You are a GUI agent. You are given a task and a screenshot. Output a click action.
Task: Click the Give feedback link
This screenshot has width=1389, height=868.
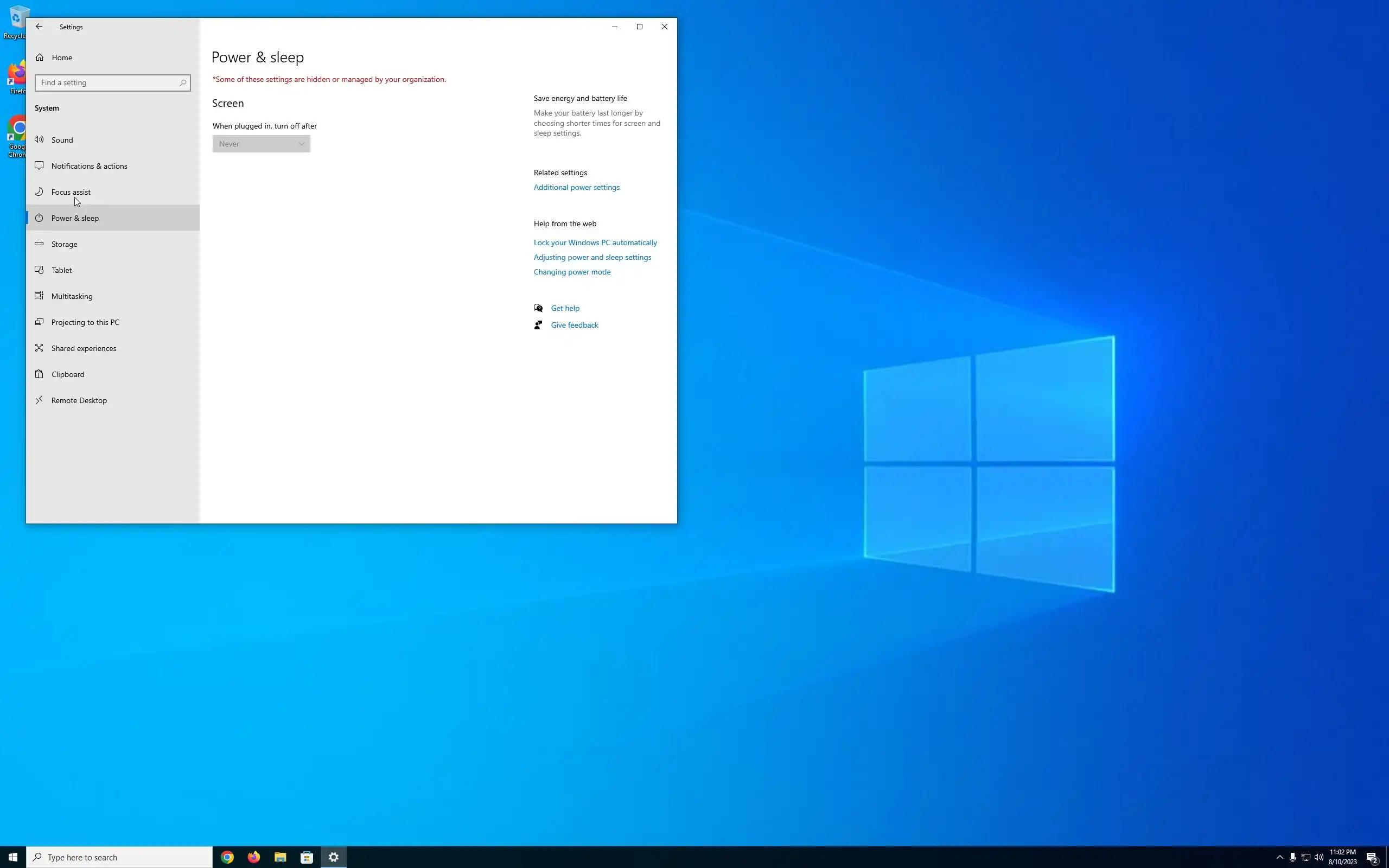(574, 325)
